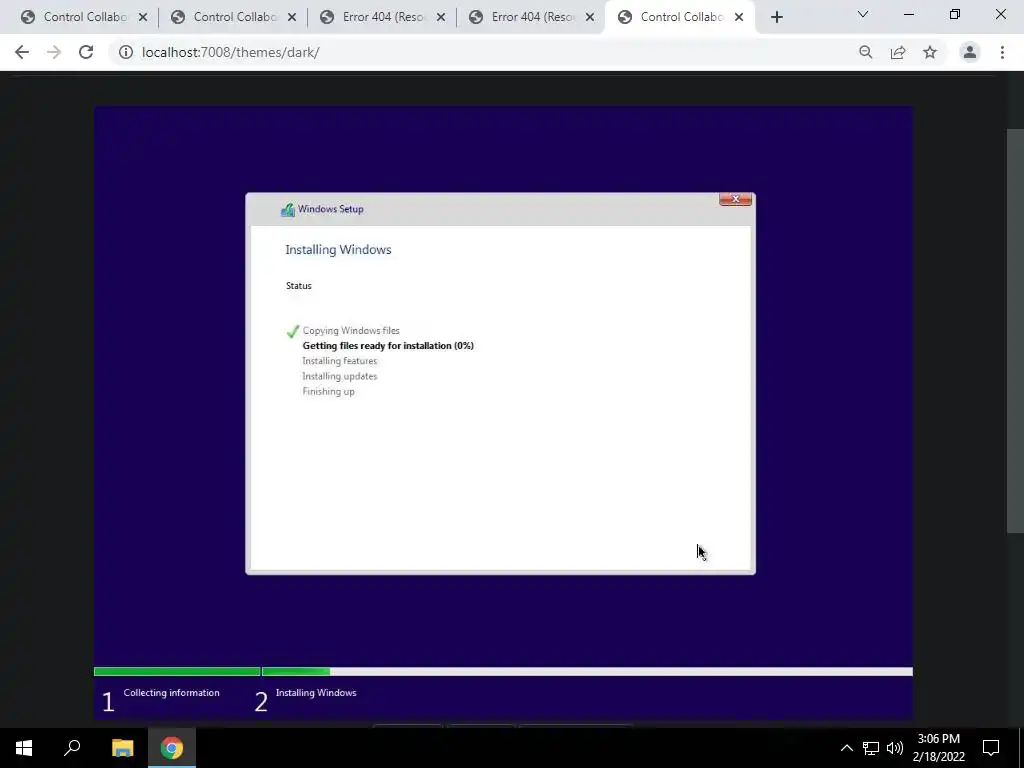1024x768 pixels.
Task: Click the address bar URL localhost:7008/themes/dark/
Action: (x=231, y=52)
